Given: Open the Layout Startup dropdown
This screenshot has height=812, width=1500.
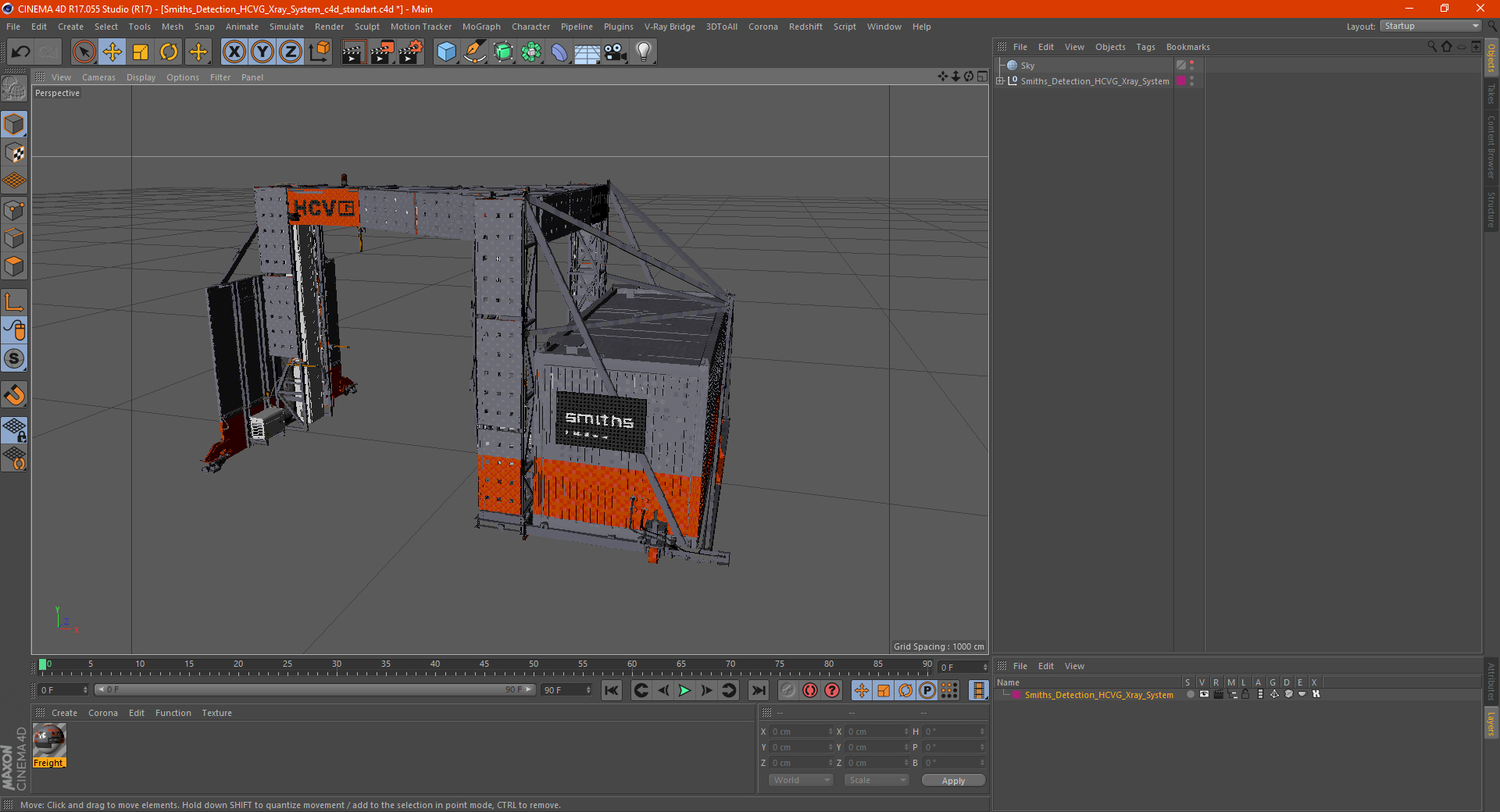Looking at the screenshot, I should [x=1431, y=26].
